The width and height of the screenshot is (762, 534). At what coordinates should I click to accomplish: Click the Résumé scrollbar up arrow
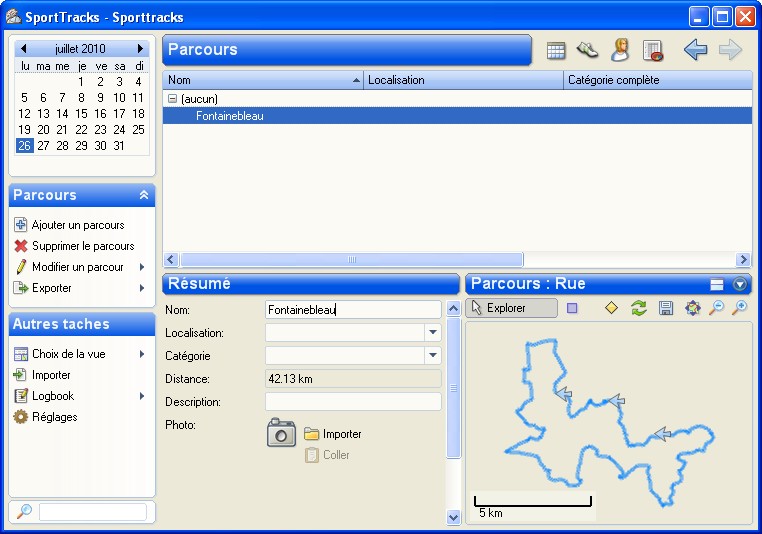[453, 308]
